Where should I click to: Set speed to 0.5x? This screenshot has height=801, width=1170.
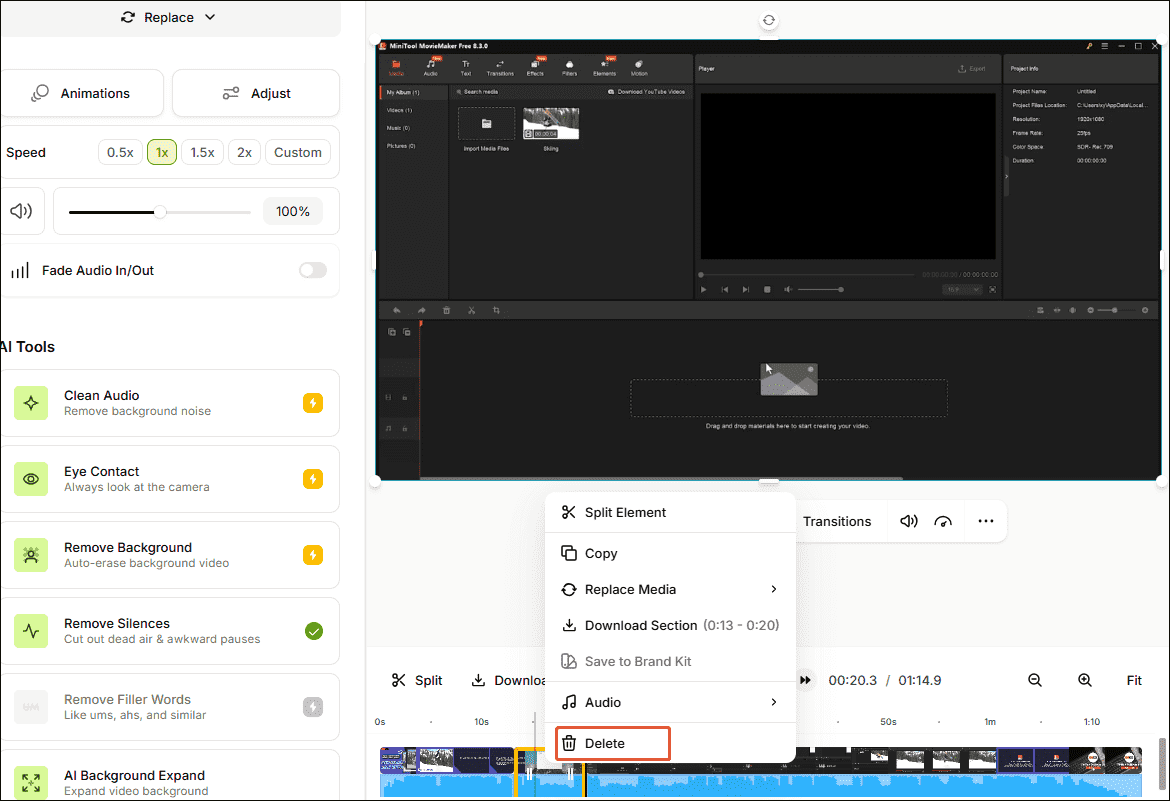pyautogui.click(x=120, y=152)
